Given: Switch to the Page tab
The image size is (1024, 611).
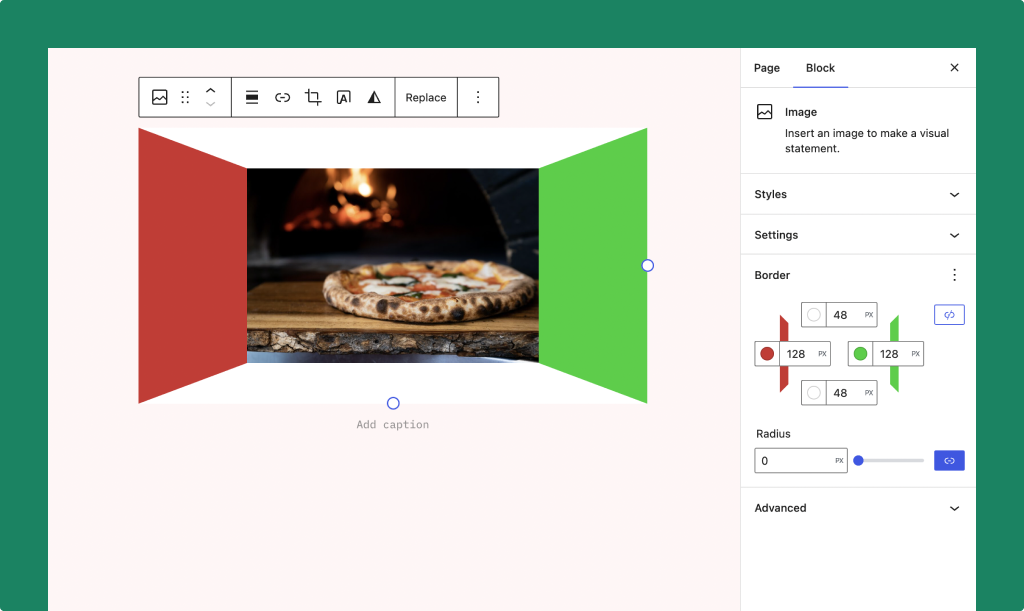Looking at the screenshot, I should coord(767,68).
